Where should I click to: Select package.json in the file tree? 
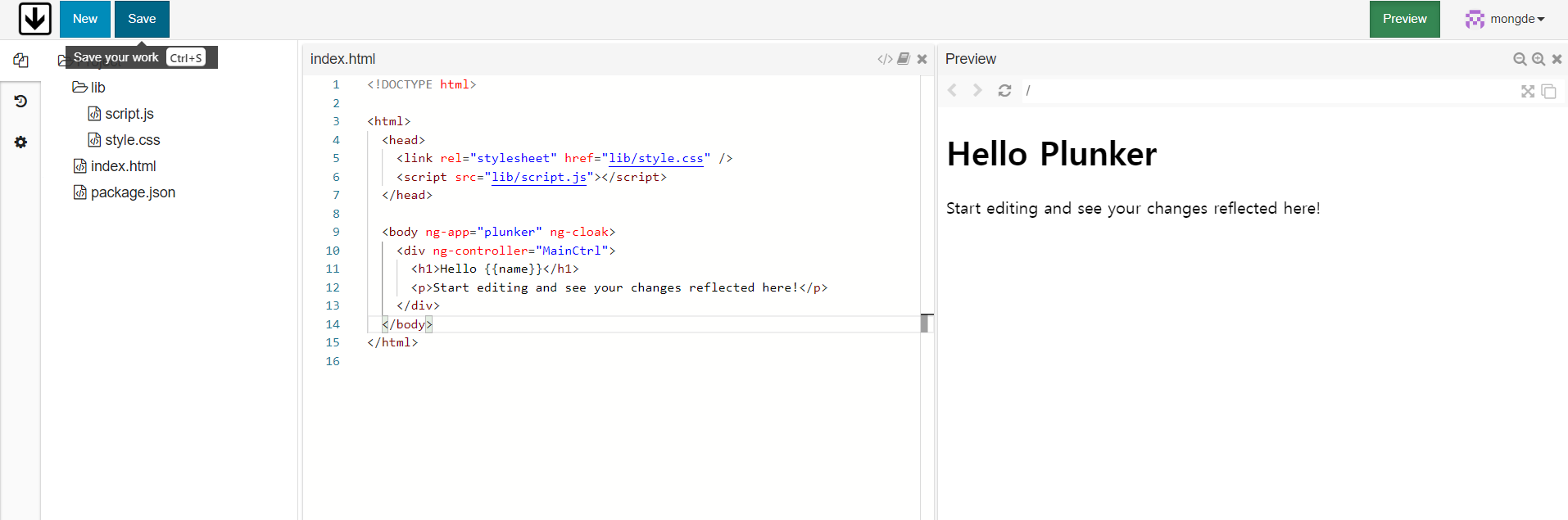(133, 192)
